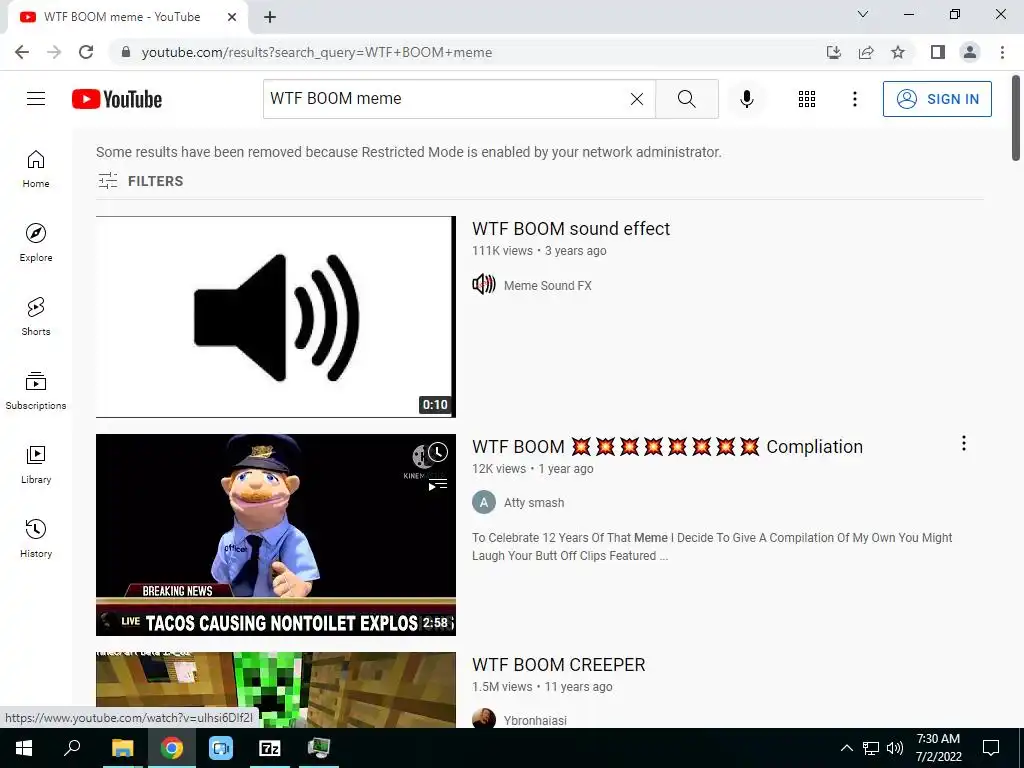Viewport: 1024px width, 768px height.
Task: Open YouTube settings three-dot menu
Action: tap(854, 99)
